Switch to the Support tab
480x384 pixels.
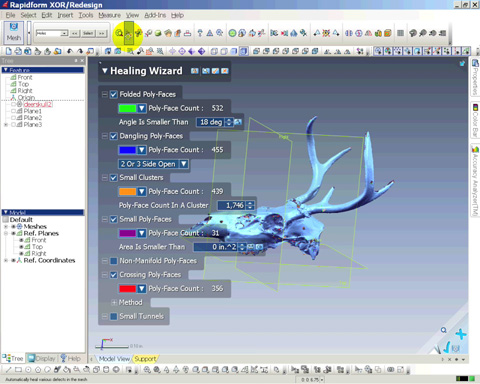pyautogui.click(x=145, y=359)
